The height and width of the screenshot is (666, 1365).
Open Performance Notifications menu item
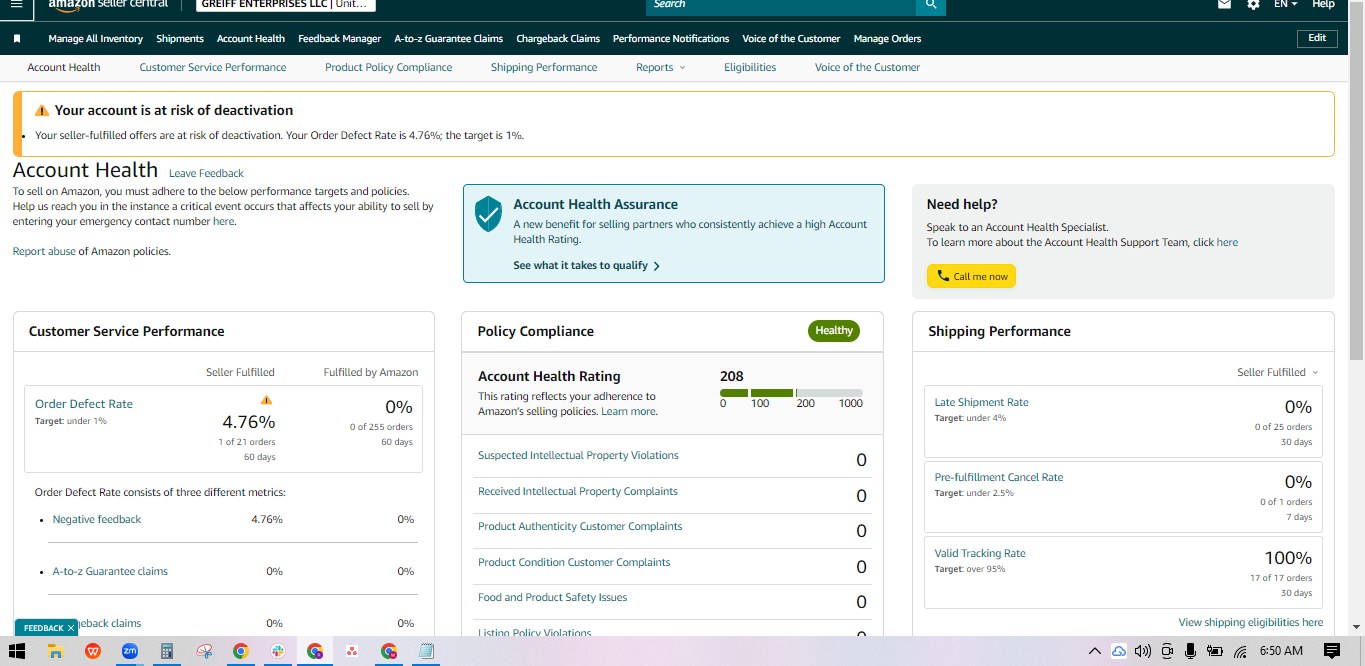[671, 39]
